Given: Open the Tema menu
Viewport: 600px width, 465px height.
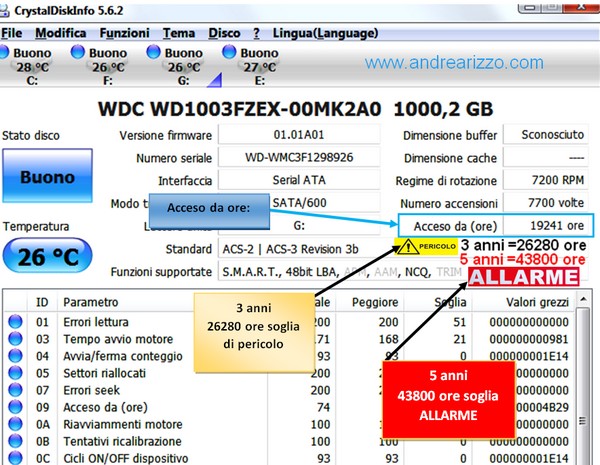Looking at the screenshot, I should (x=179, y=33).
